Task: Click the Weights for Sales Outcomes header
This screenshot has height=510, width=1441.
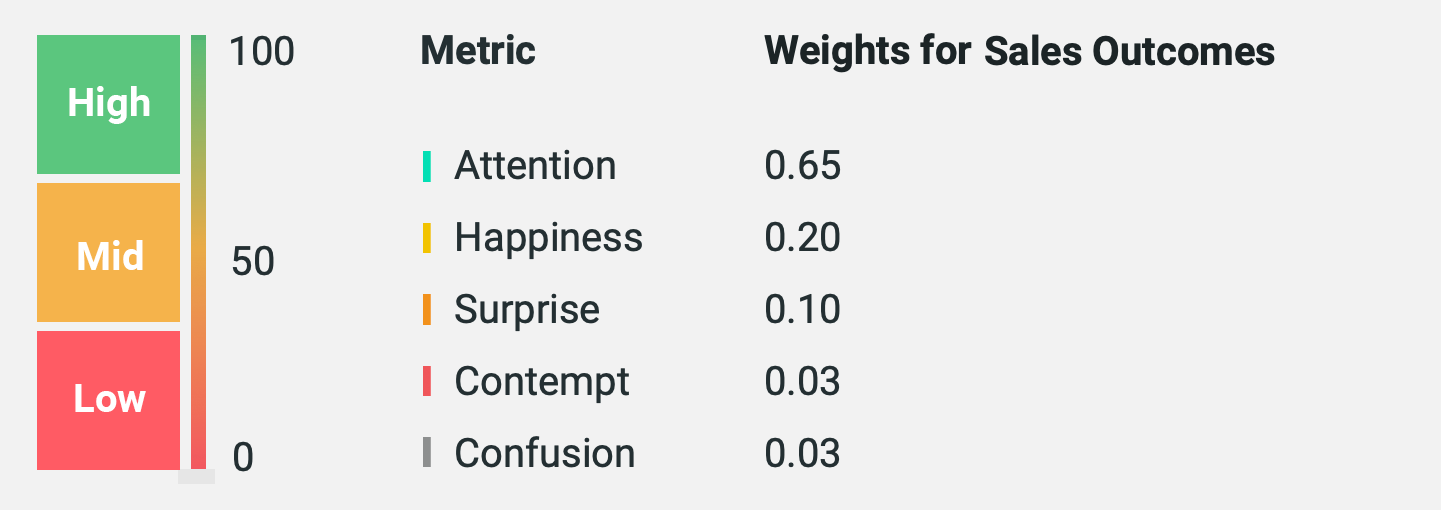Action: pos(1019,50)
